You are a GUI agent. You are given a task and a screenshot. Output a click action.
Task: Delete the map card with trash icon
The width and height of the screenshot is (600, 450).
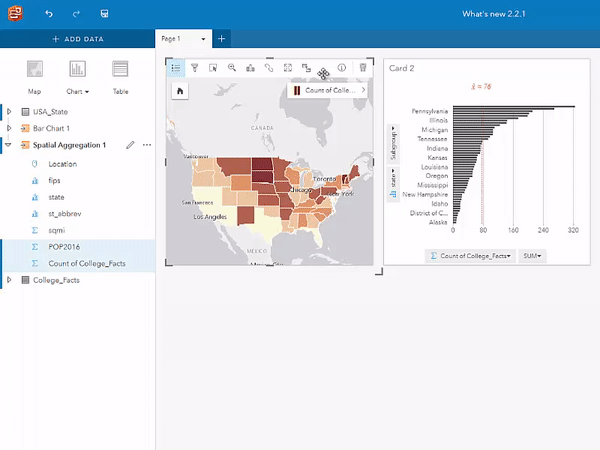click(363, 68)
